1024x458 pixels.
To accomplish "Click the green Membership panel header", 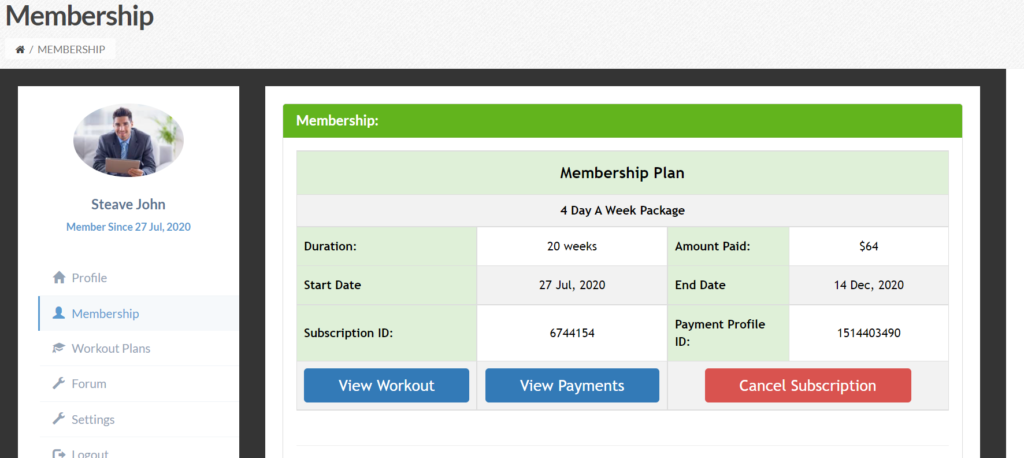I will coord(622,121).
